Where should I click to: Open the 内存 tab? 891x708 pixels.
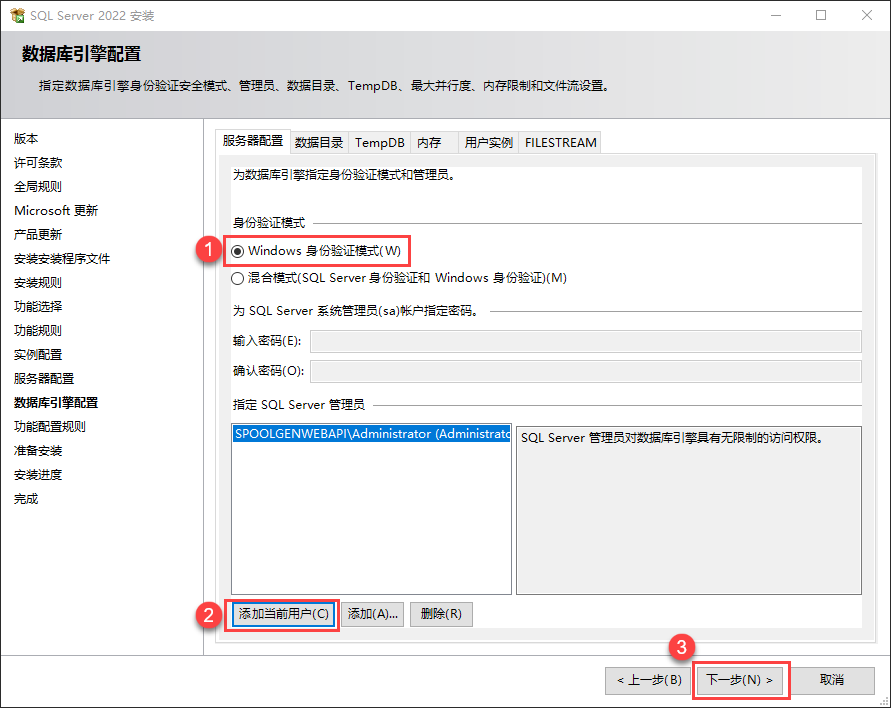pos(429,143)
